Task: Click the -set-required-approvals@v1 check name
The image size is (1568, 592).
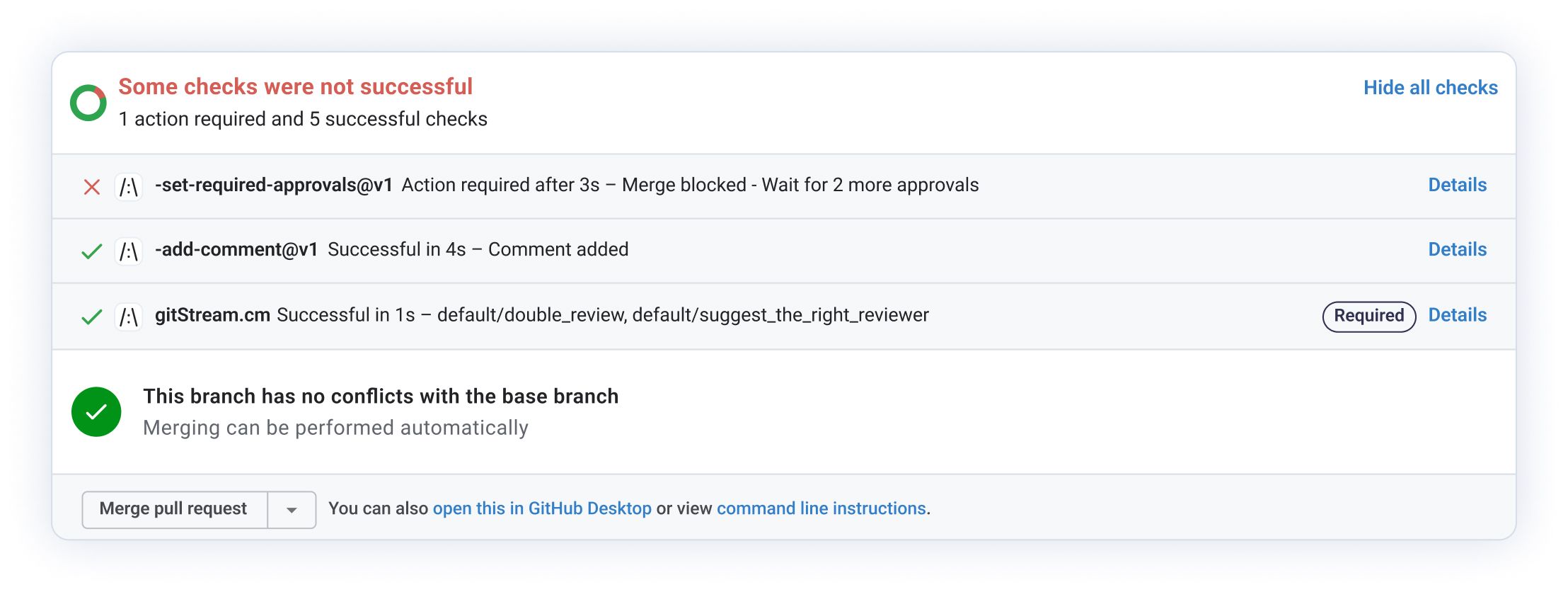Action: tap(274, 185)
